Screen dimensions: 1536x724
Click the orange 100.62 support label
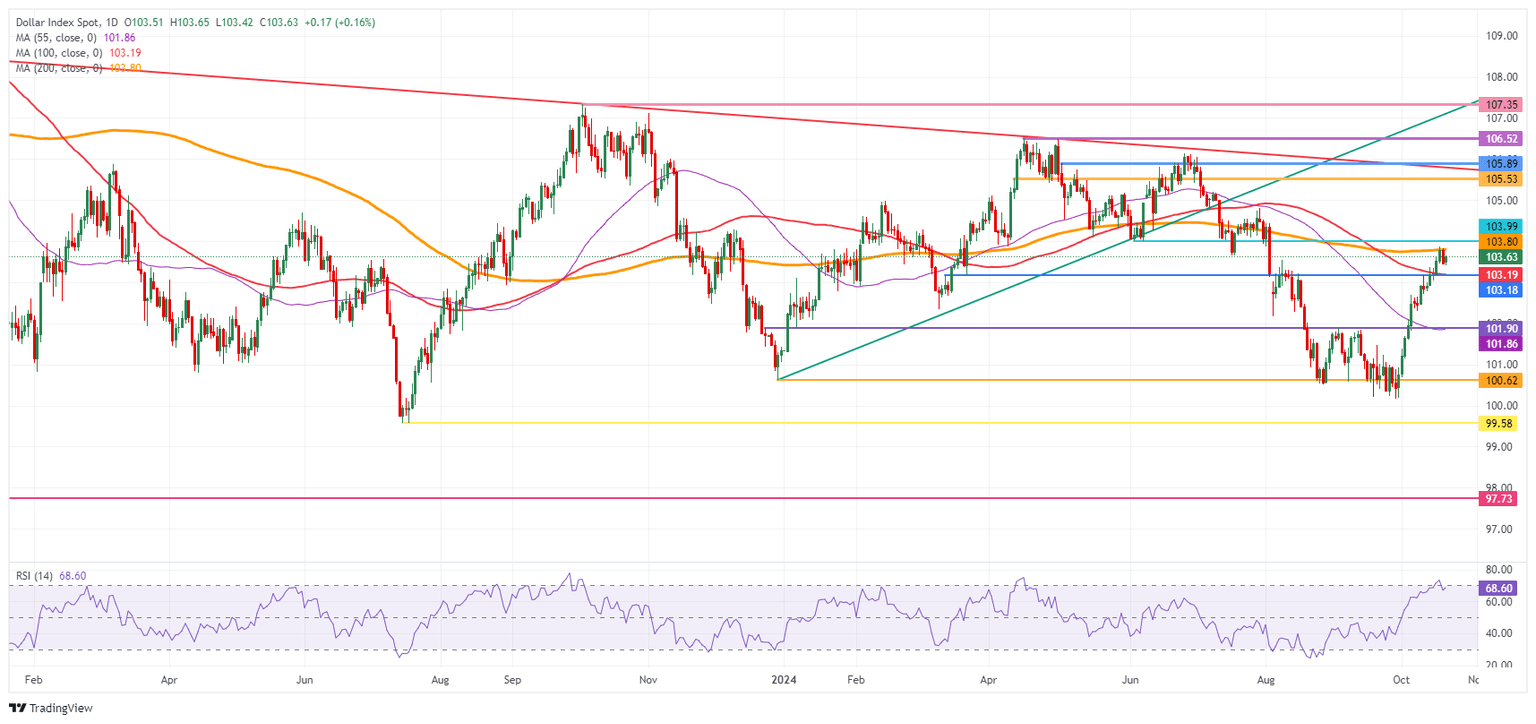1500,381
